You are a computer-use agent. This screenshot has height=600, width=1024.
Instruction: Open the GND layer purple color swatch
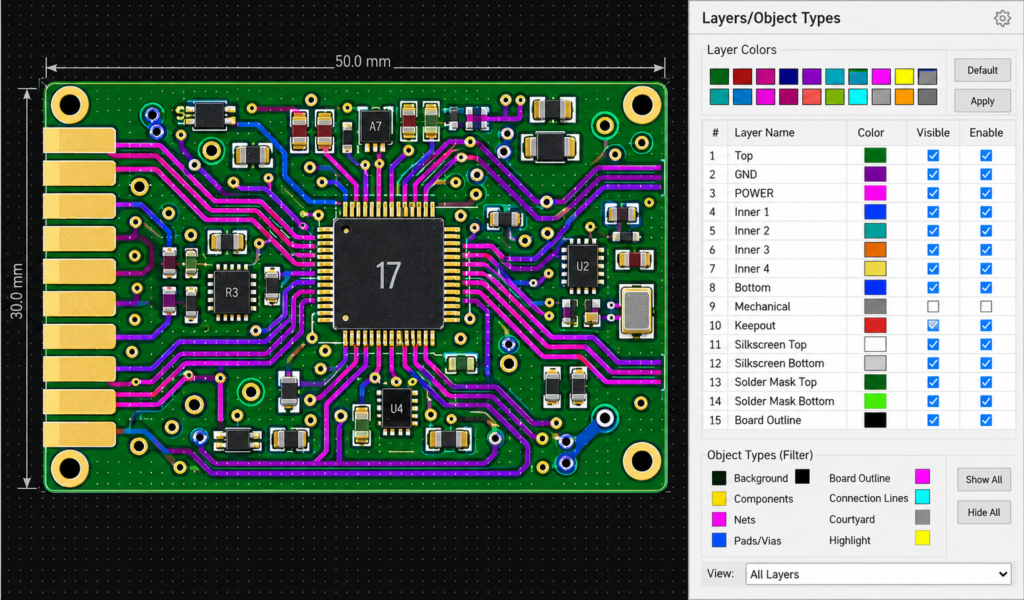pos(875,174)
